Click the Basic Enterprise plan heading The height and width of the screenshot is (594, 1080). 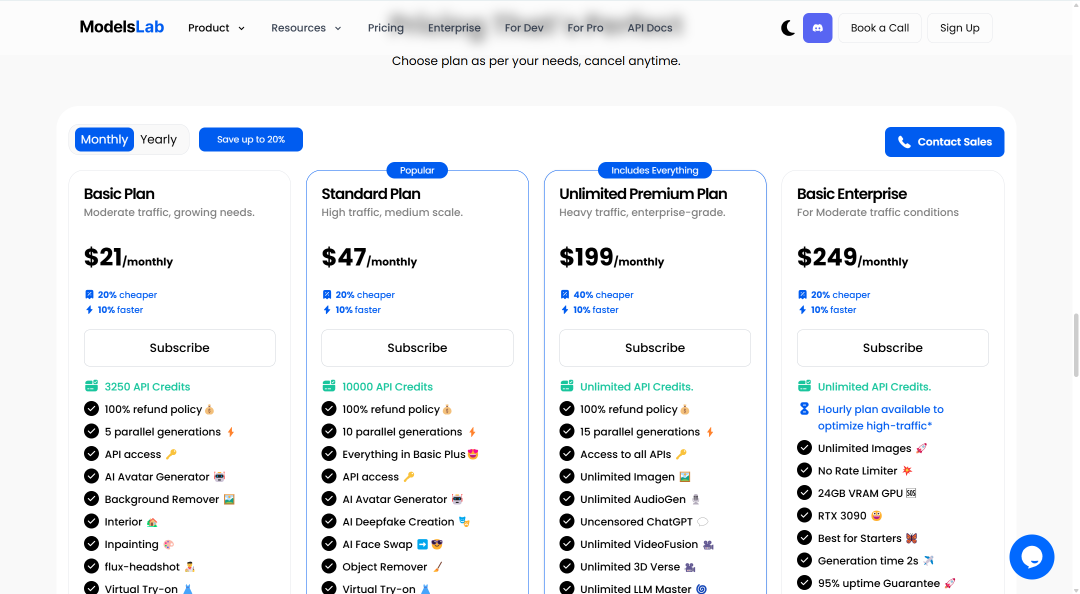(x=852, y=194)
